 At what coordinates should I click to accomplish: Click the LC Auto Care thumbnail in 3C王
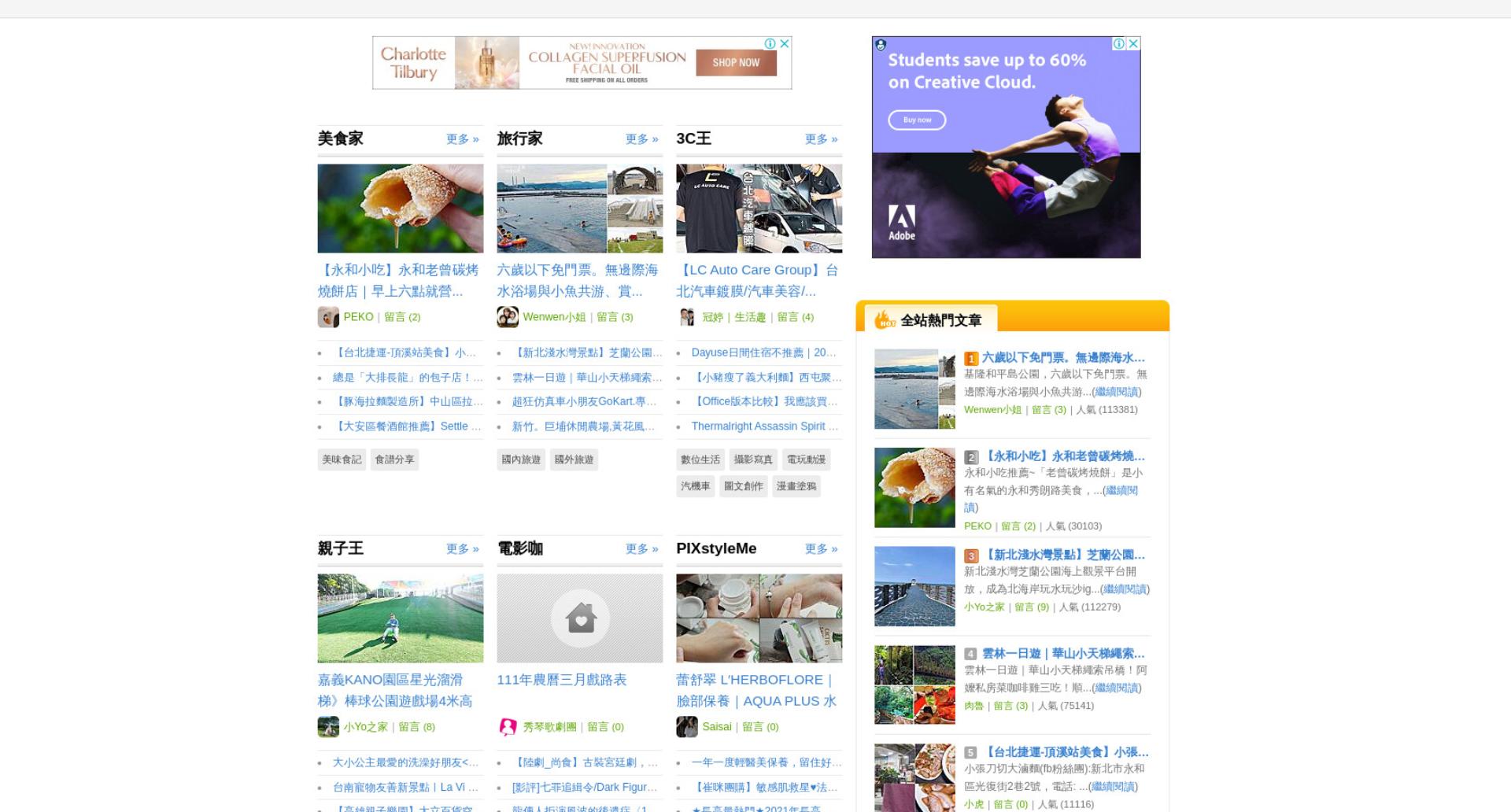[759, 209]
